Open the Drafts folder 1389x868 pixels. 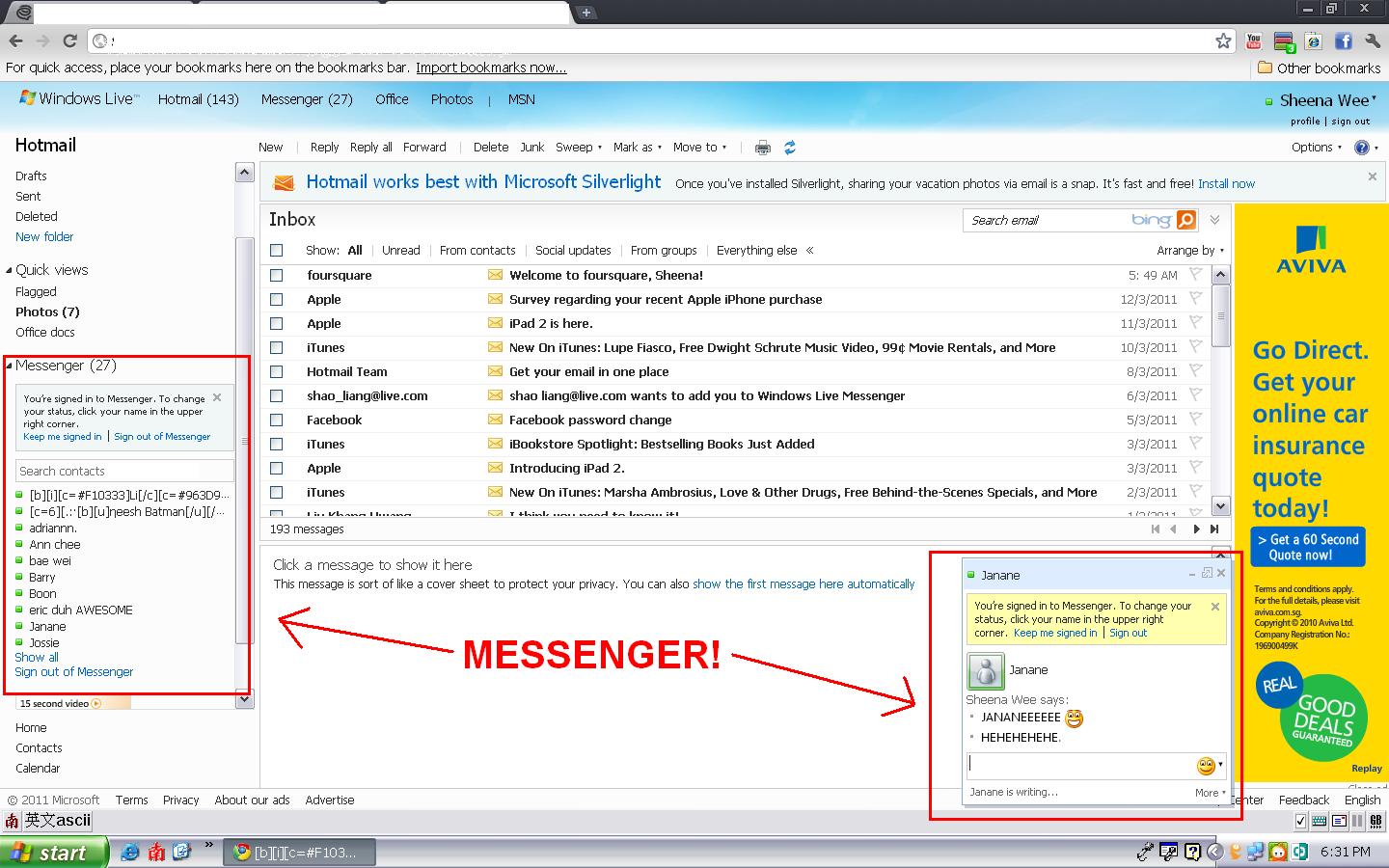click(31, 176)
